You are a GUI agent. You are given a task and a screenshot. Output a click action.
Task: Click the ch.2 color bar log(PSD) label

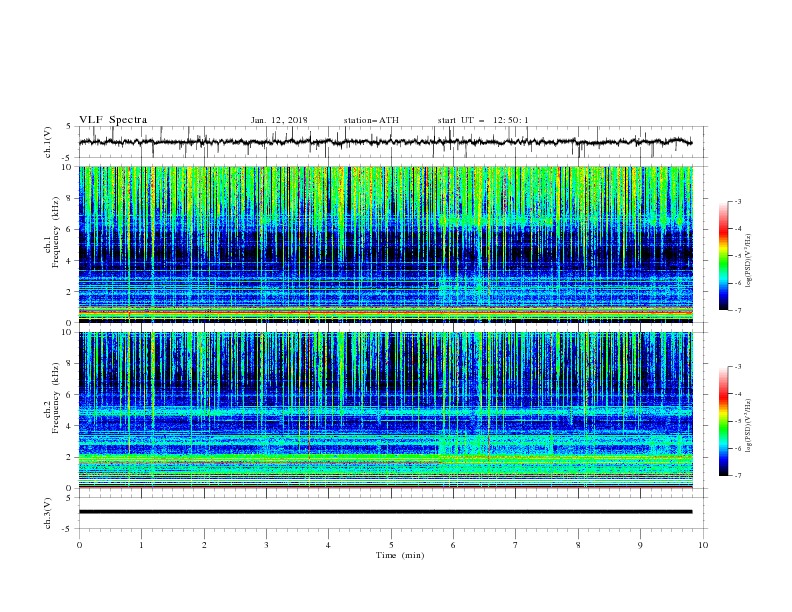pyautogui.click(x=748, y=426)
